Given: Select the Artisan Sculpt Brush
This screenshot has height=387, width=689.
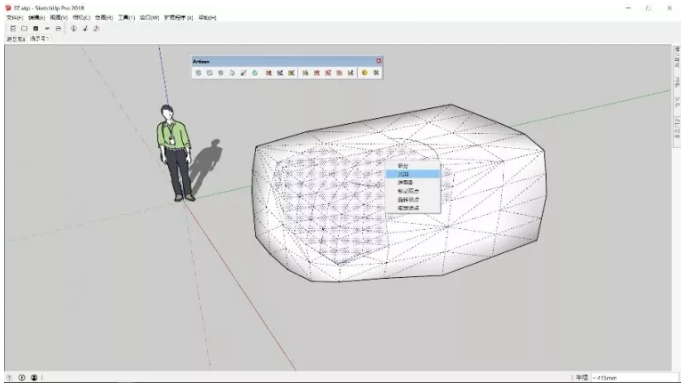Looking at the screenshot, I should 269,73.
